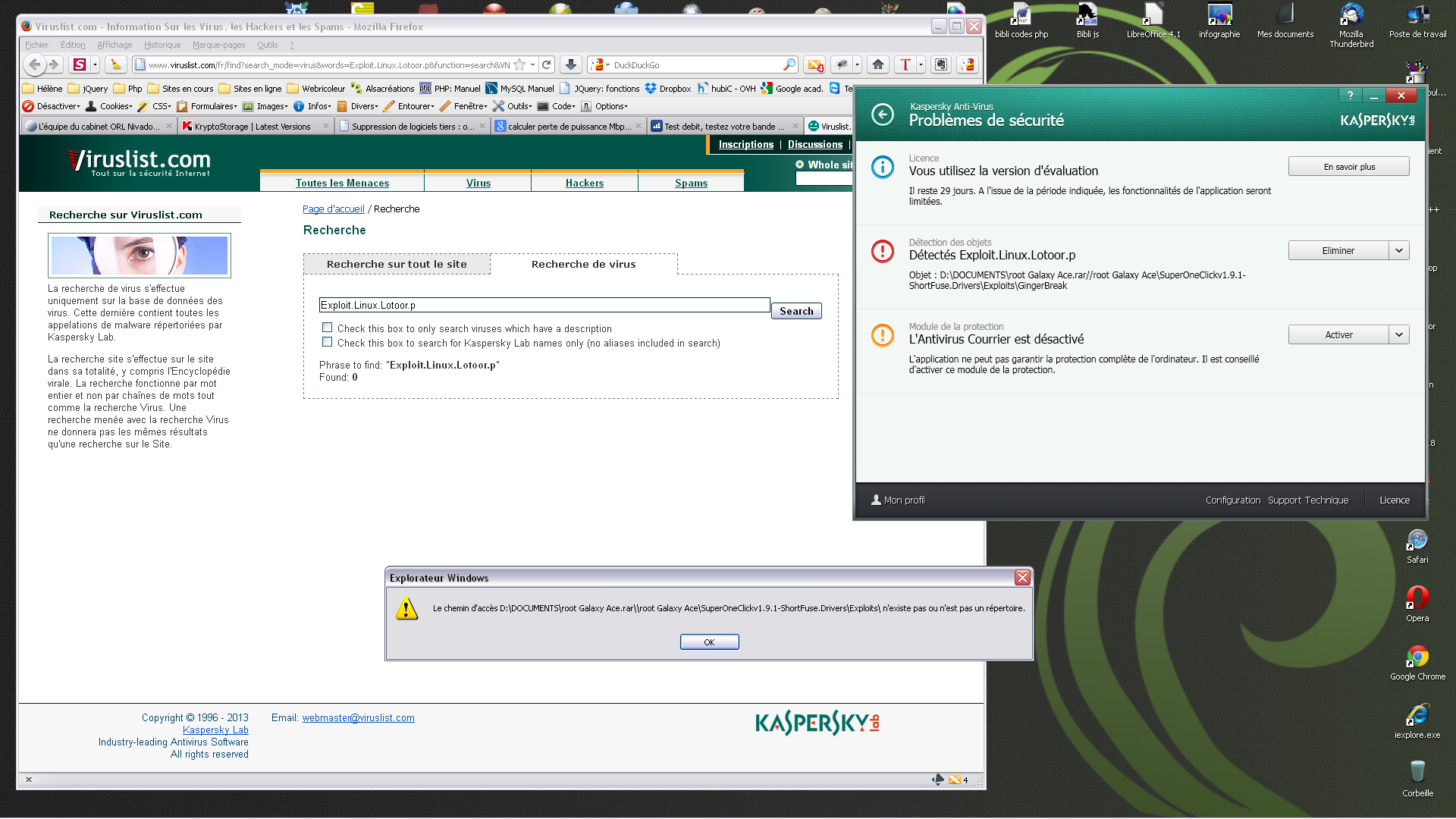
Task: Open webmaster@viruslist.com email link
Action: (x=358, y=718)
